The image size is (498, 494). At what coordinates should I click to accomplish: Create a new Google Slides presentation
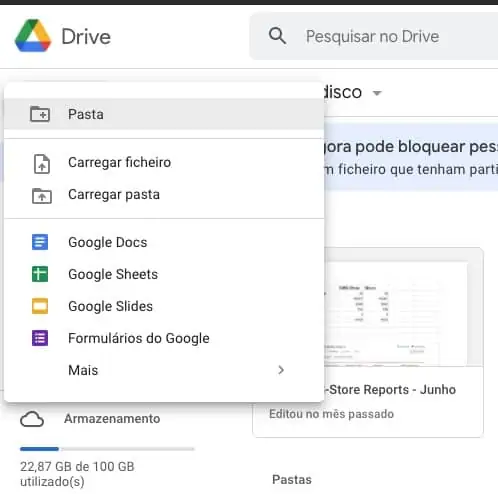[x=164, y=306]
